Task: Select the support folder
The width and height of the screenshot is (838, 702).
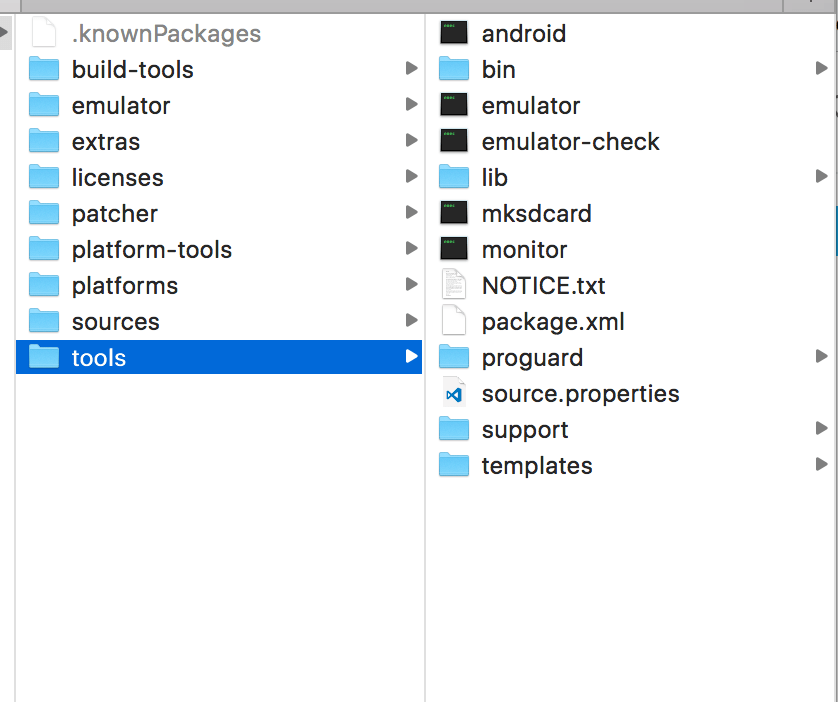Action: (524, 429)
